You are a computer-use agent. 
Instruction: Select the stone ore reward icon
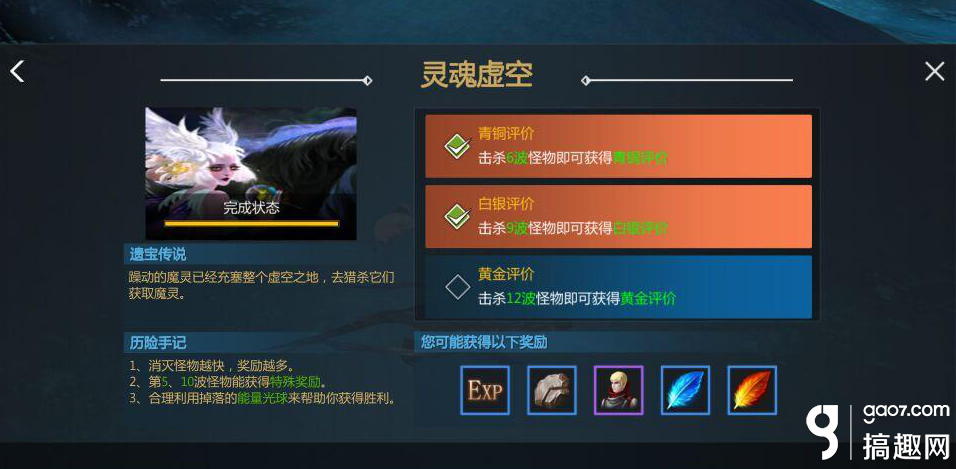click(552, 390)
